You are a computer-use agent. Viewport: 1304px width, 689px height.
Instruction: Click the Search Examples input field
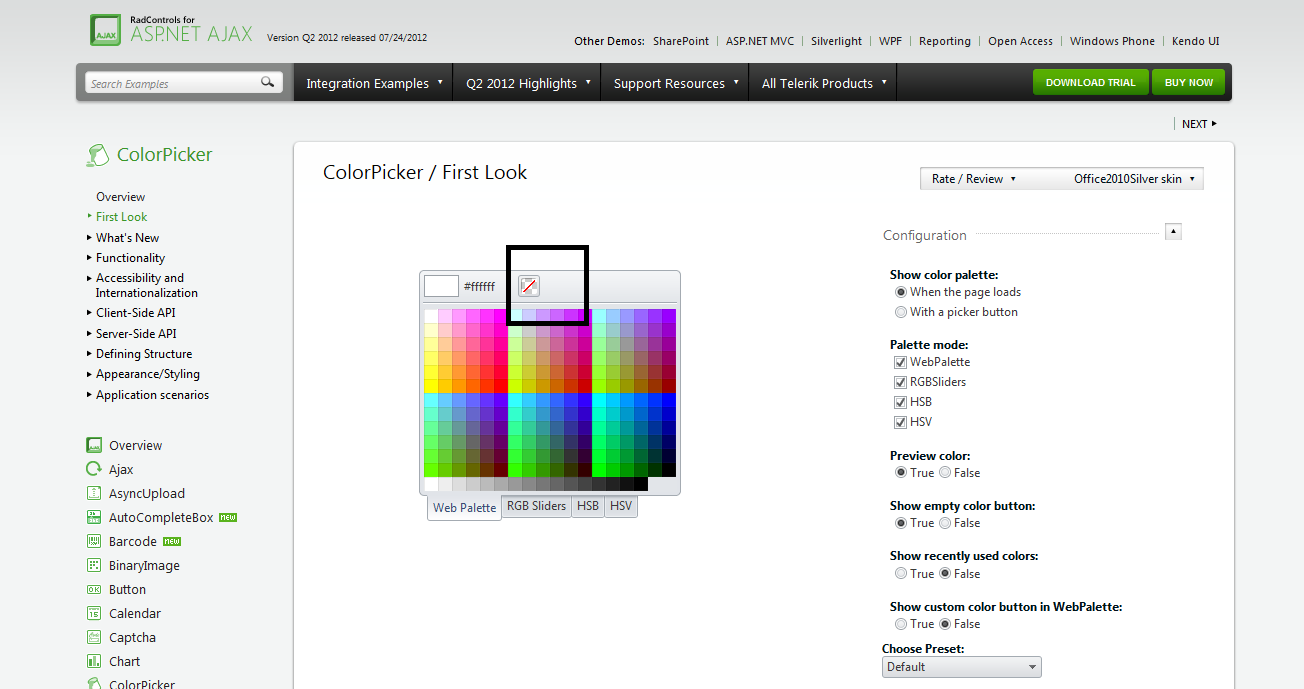(174, 83)
